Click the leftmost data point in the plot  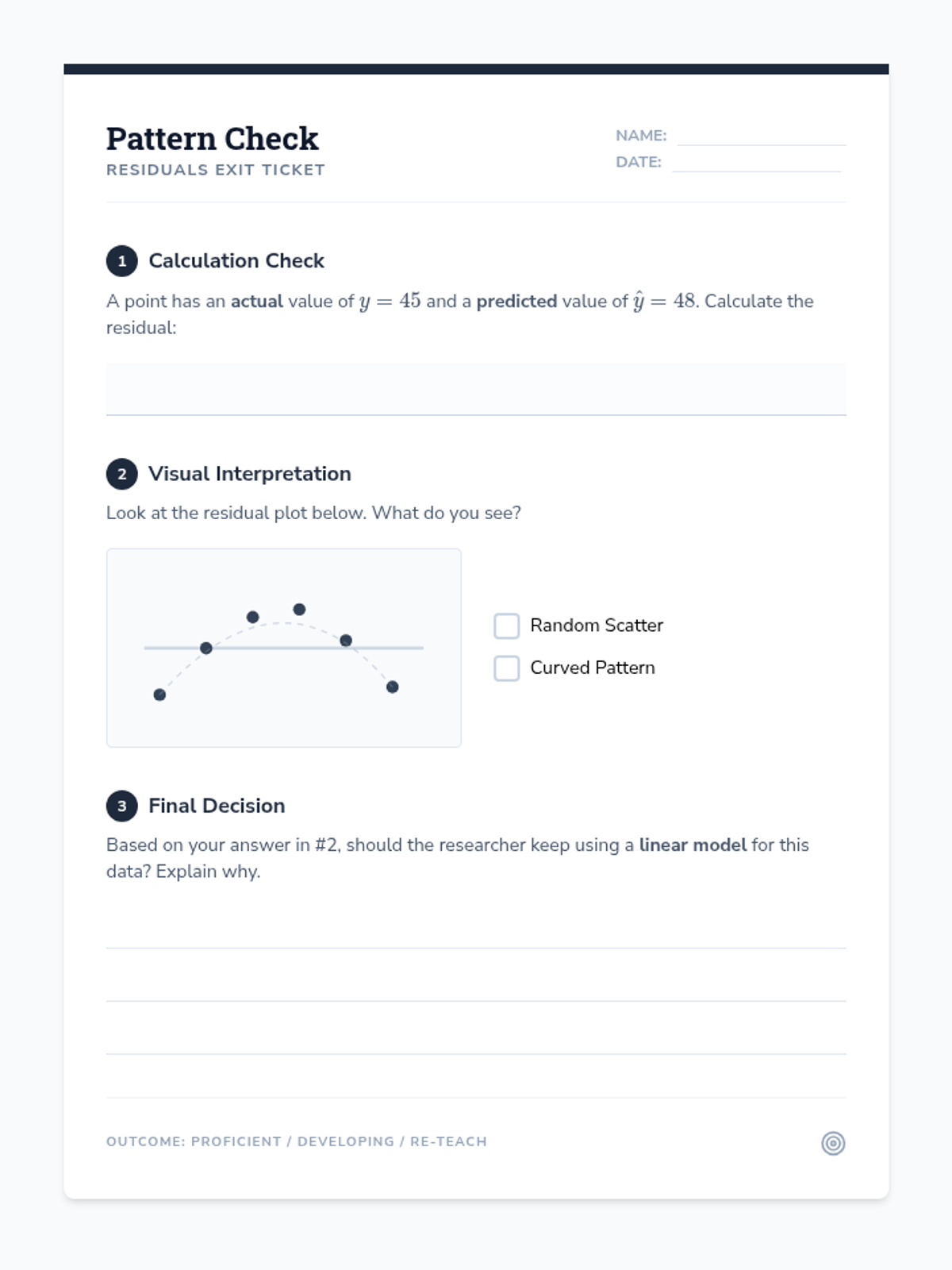tap(159, 695)
